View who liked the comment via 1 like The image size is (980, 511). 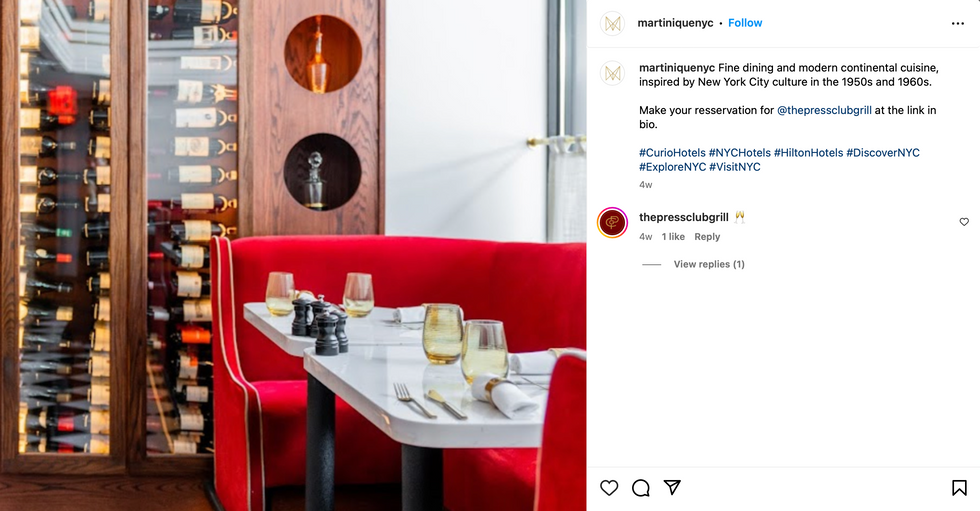[x=673, y=237]
